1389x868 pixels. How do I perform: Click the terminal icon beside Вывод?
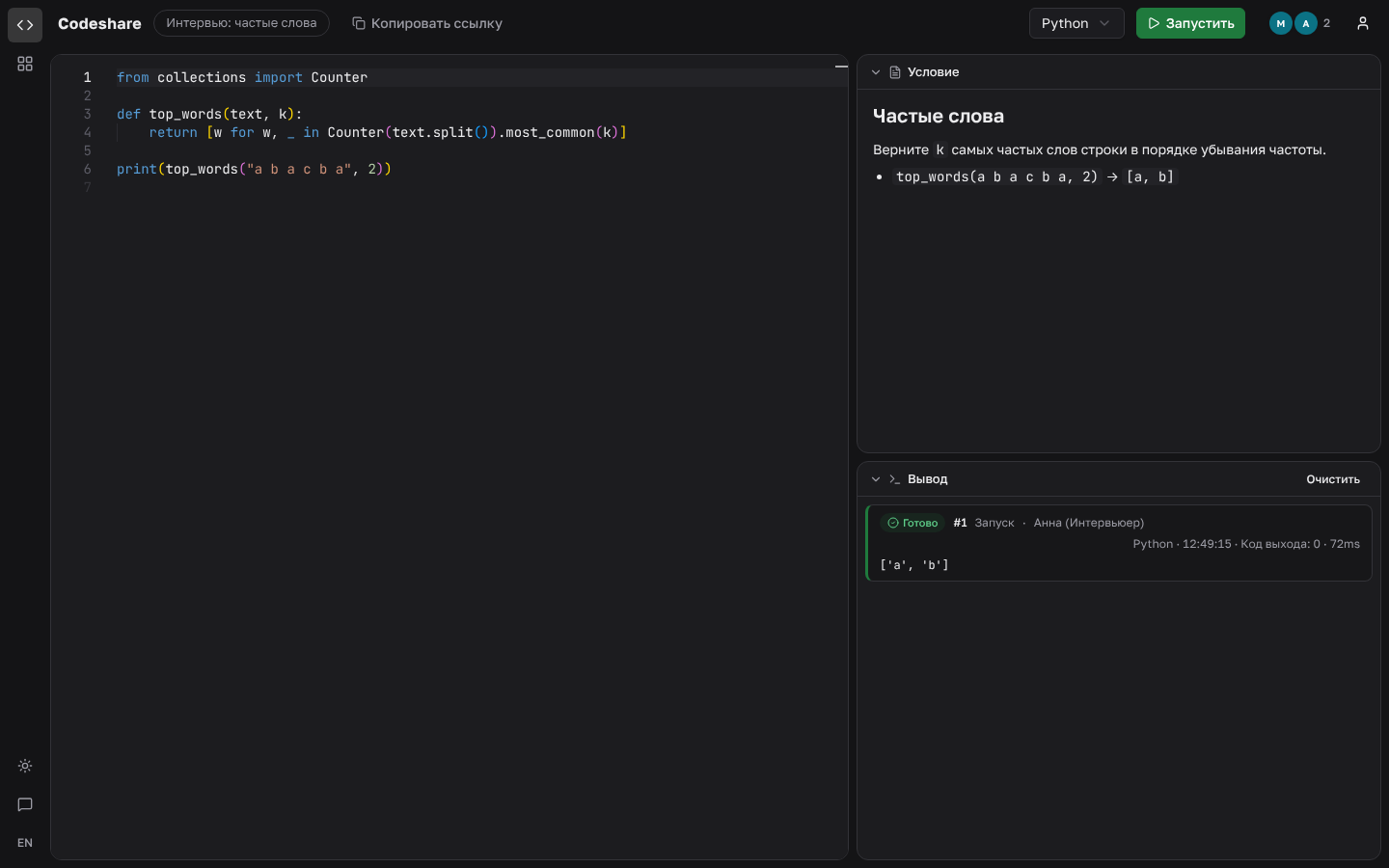[x=895, y=479]
